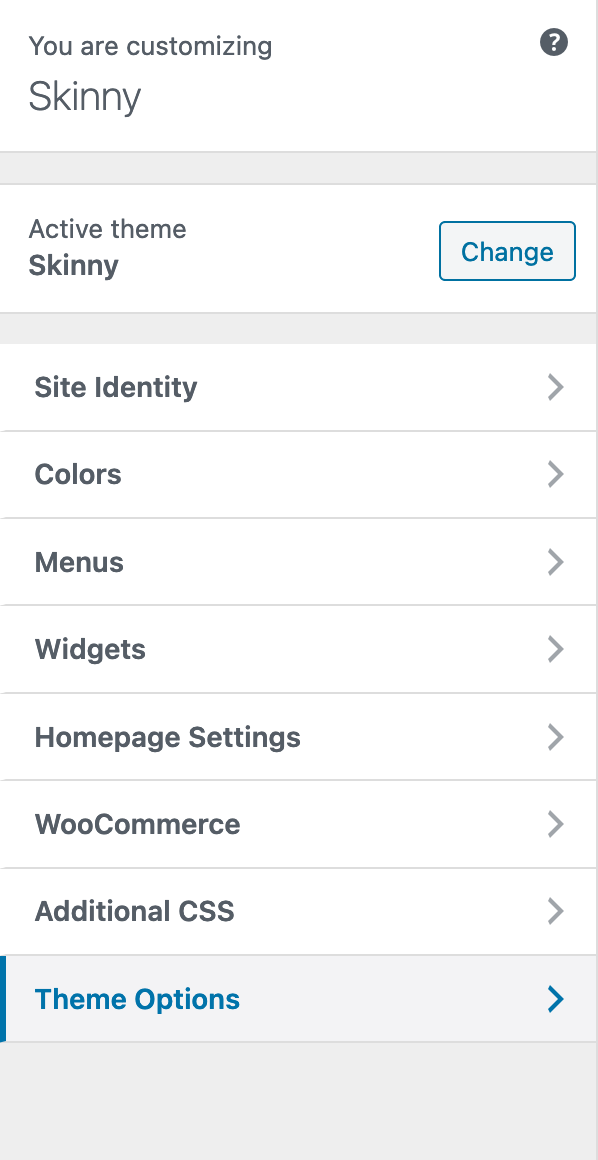
Task: Open the Site Identity section
Action: click(x=296, y=387)
